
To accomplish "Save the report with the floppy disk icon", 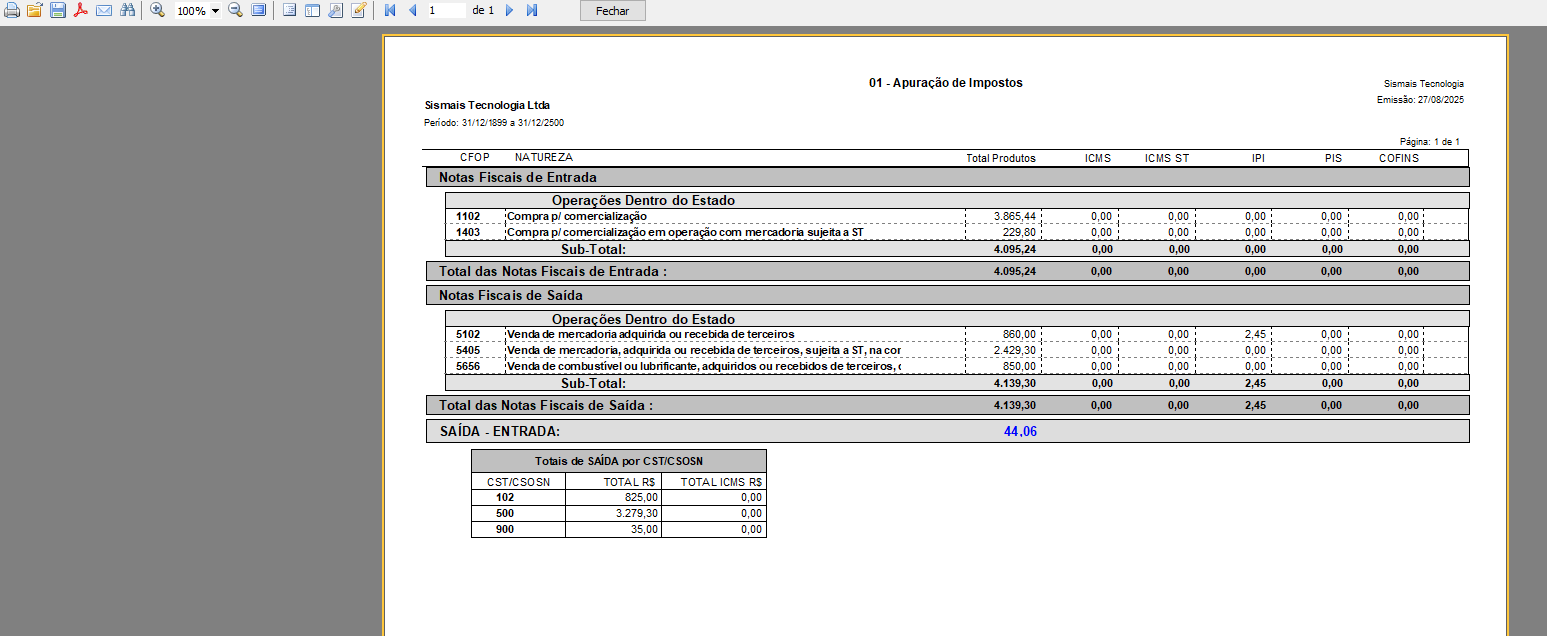I will click(58, 10).
